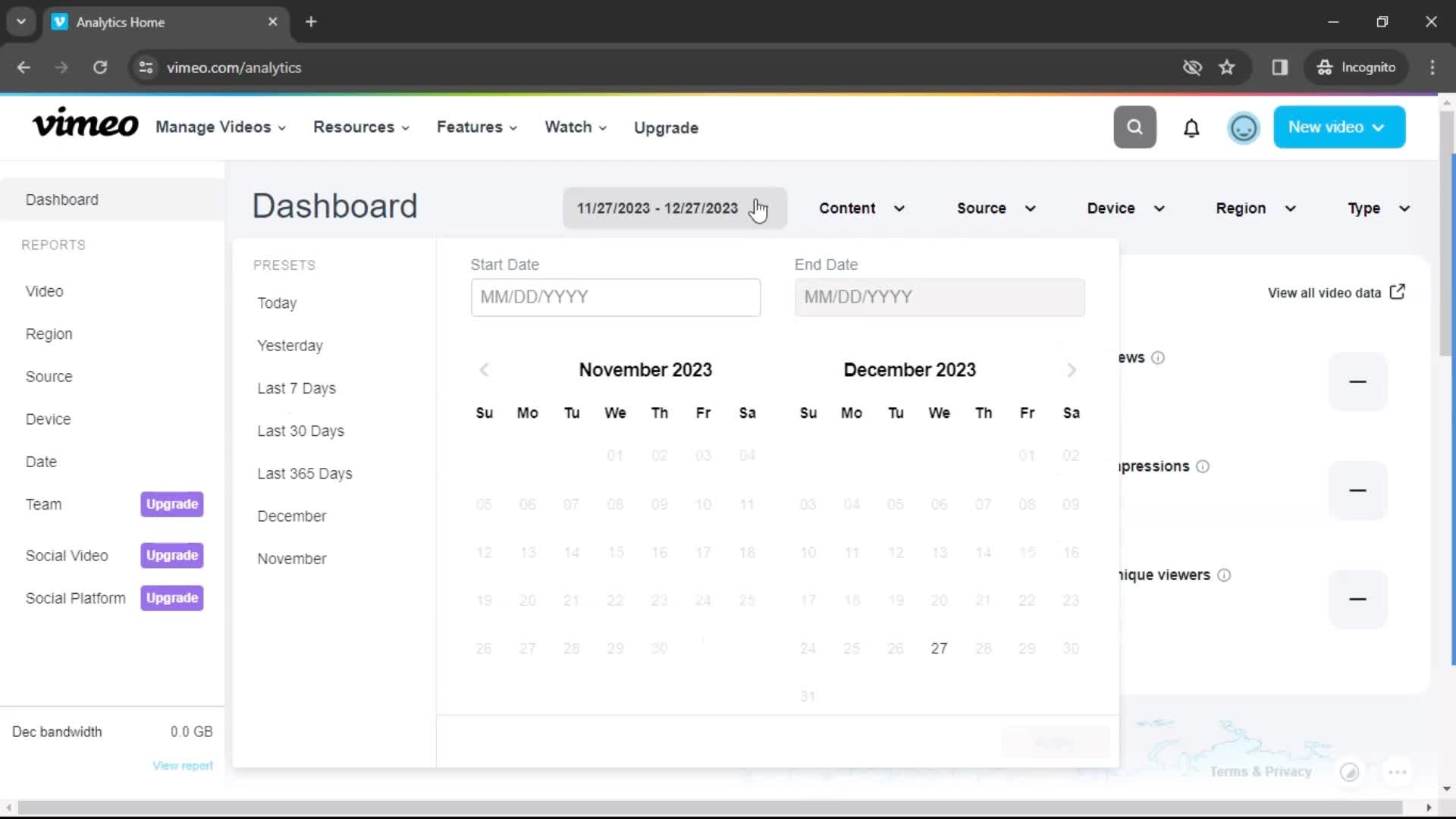Open the Team report
This screenshot has height=819, width=1456.
[x=43, y=504]
